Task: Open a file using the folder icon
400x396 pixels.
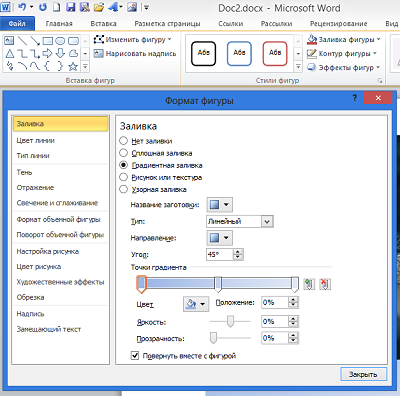Action: coord(99,7)
